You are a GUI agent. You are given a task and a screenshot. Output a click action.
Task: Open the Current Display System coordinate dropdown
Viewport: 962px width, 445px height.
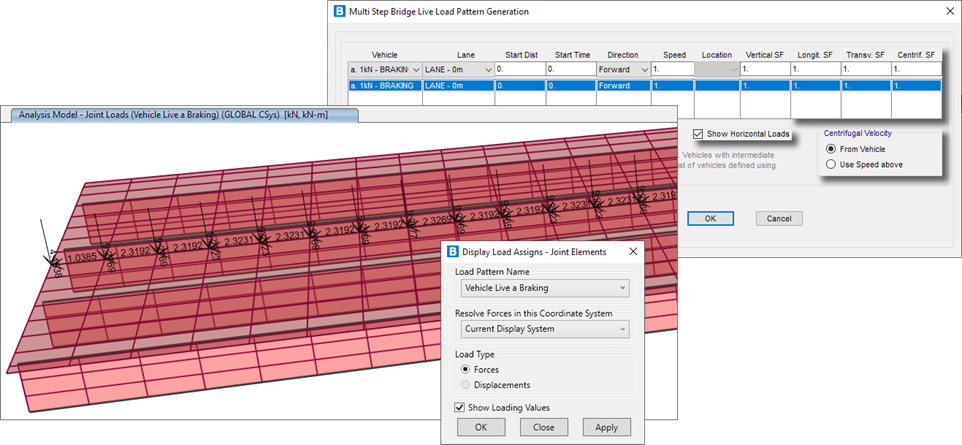545,329
